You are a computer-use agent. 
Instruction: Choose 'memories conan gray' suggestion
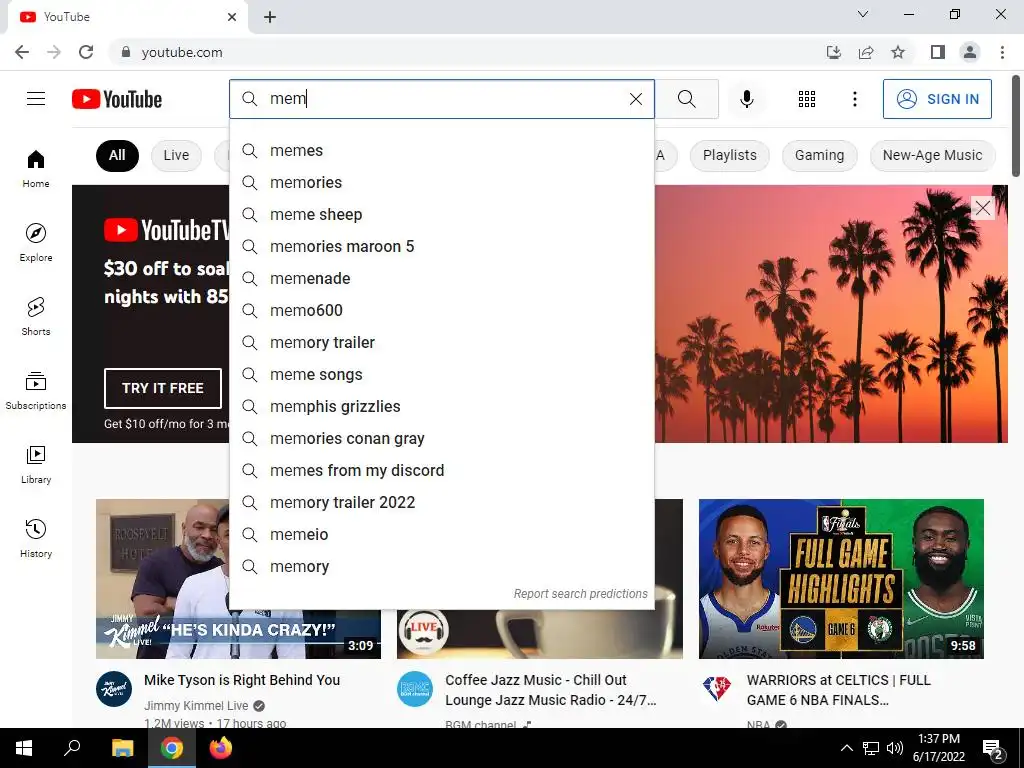click(x=441, y=438)
